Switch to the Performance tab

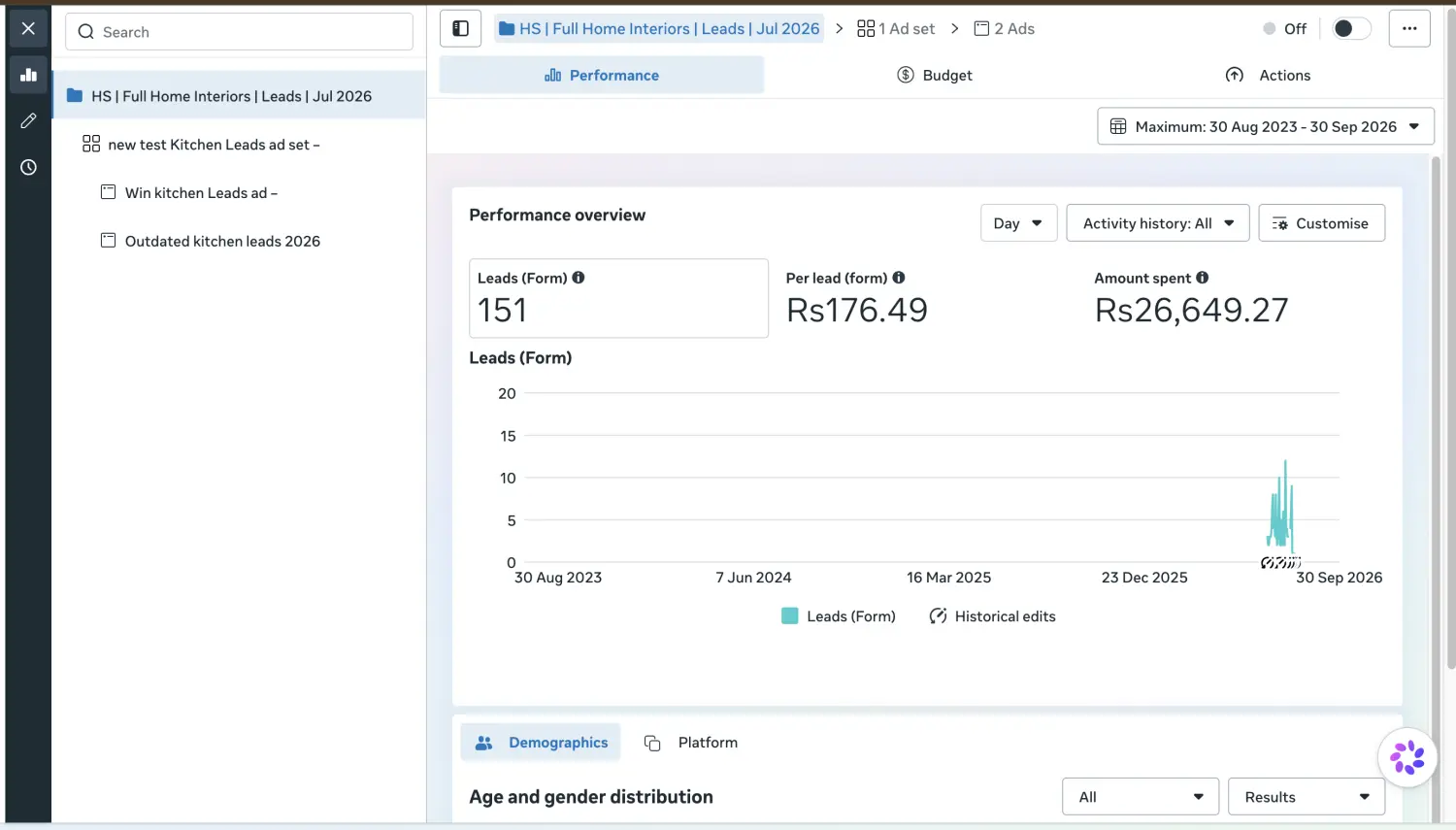602,75
